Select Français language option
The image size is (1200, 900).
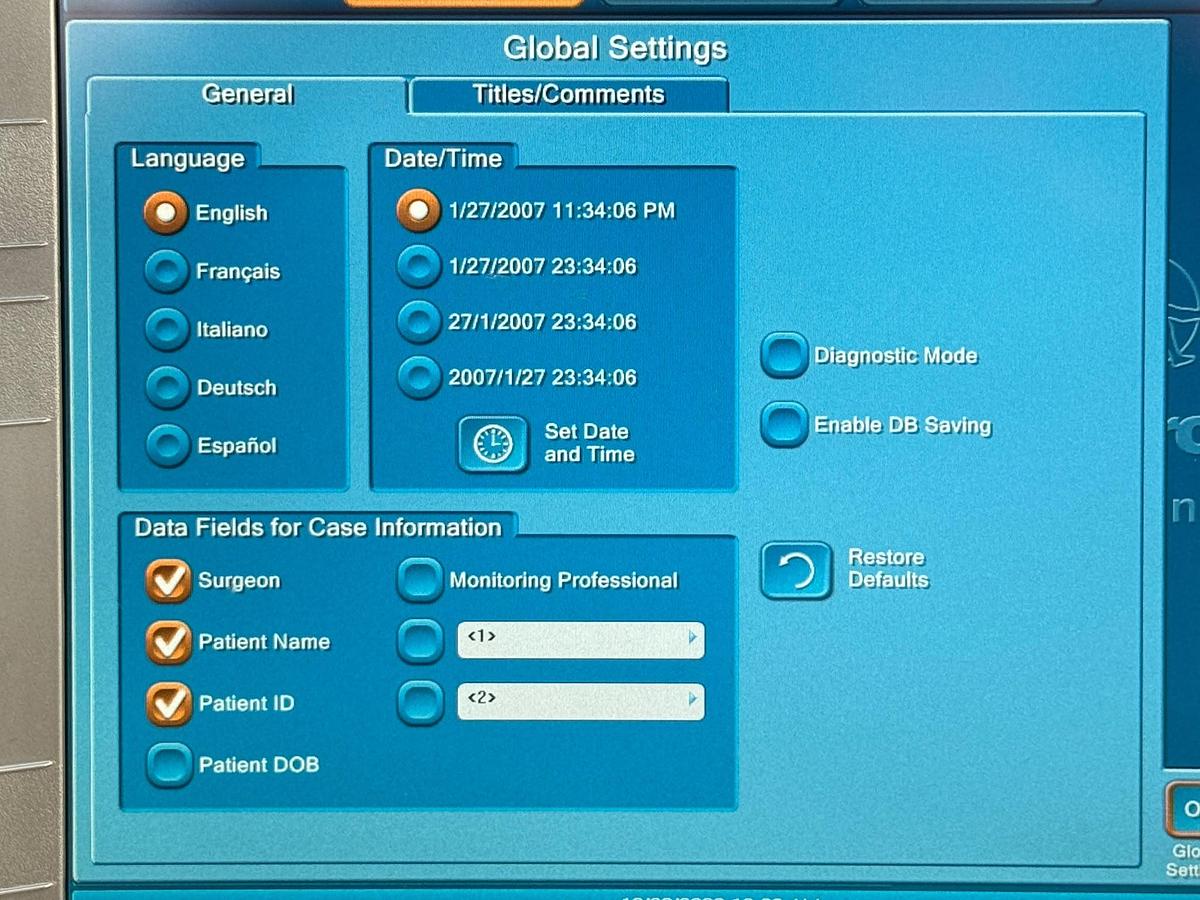click(x=165, y=270)
